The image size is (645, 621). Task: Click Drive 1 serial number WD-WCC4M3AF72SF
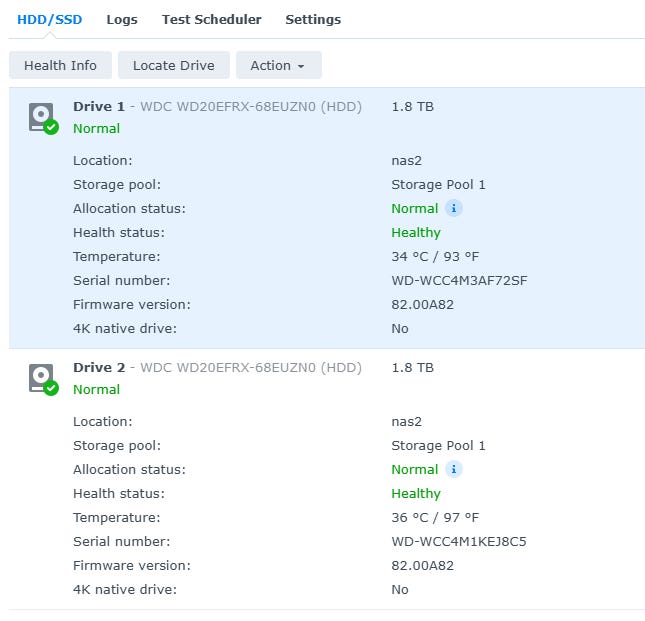click(459, 280)
